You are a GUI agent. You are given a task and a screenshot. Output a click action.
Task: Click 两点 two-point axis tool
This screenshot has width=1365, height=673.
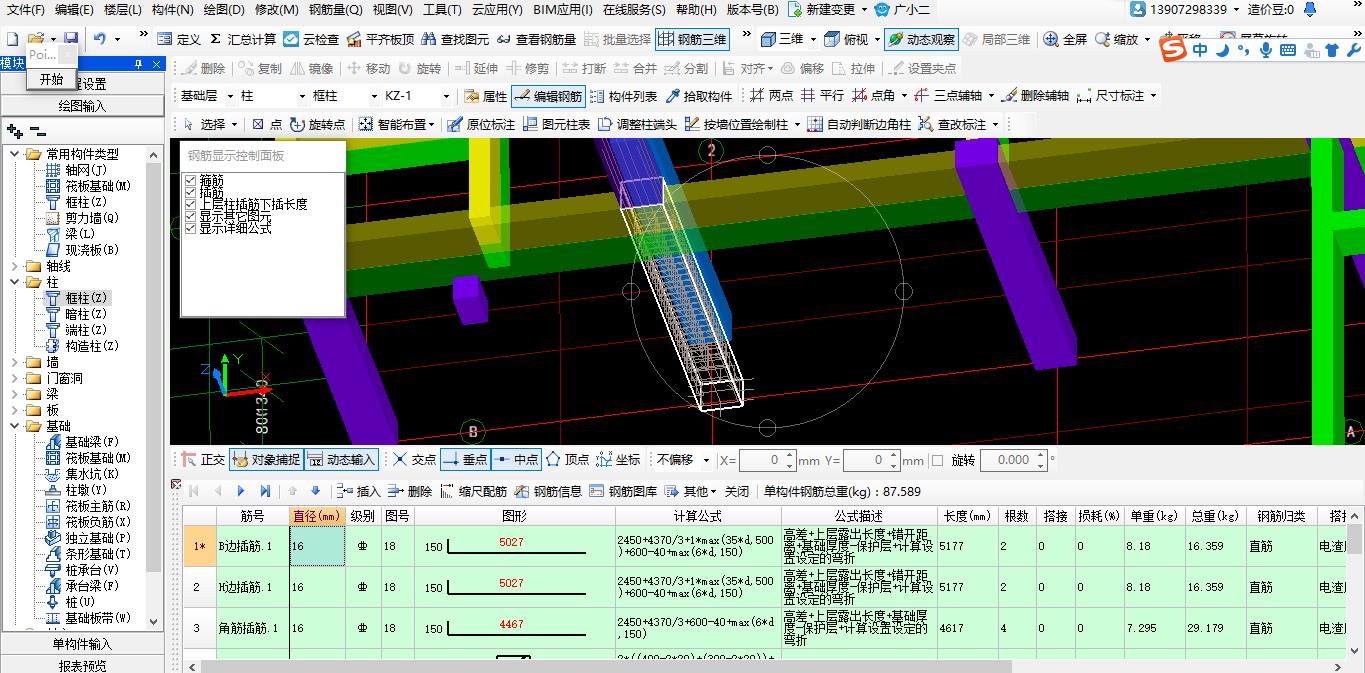771,96
